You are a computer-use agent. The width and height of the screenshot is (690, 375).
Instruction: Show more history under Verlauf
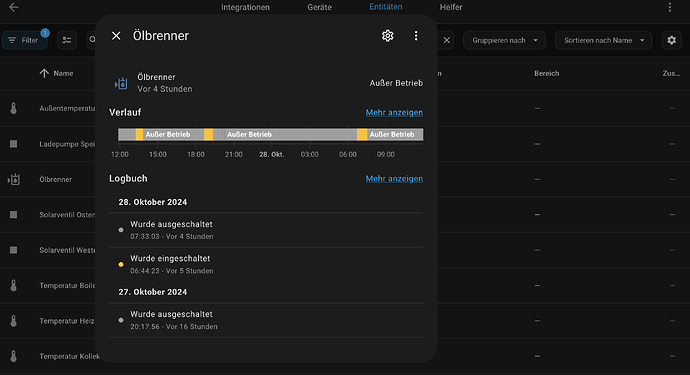point(394,113)
